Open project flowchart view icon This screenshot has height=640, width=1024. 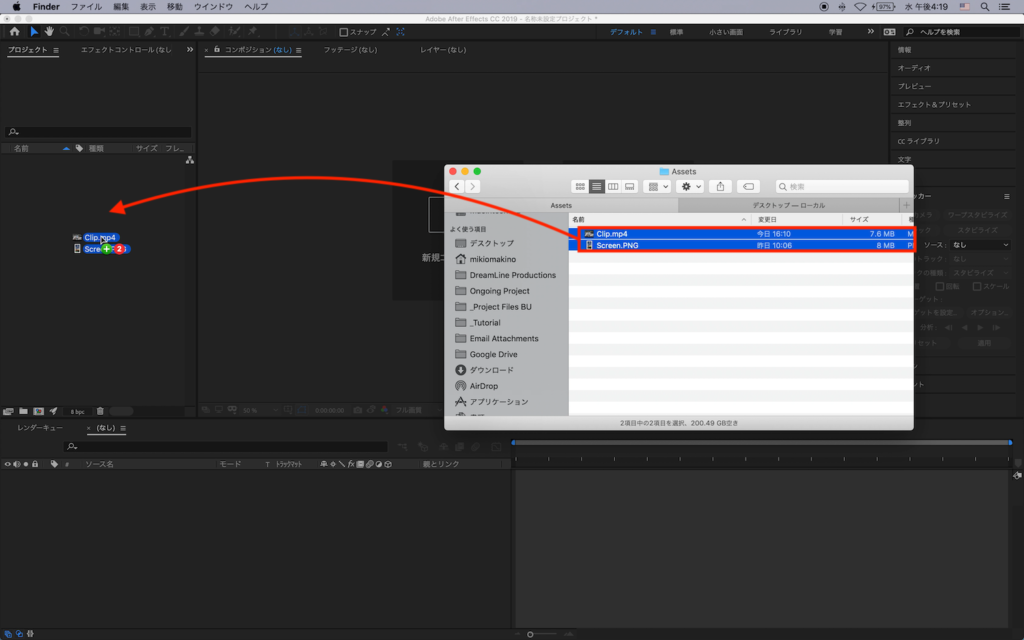[x=189, y=160]
